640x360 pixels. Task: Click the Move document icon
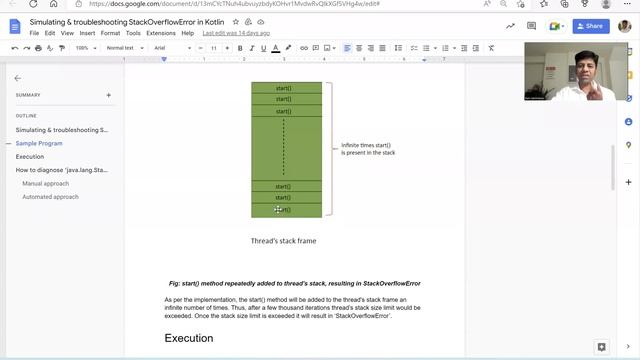click(248, 22)
